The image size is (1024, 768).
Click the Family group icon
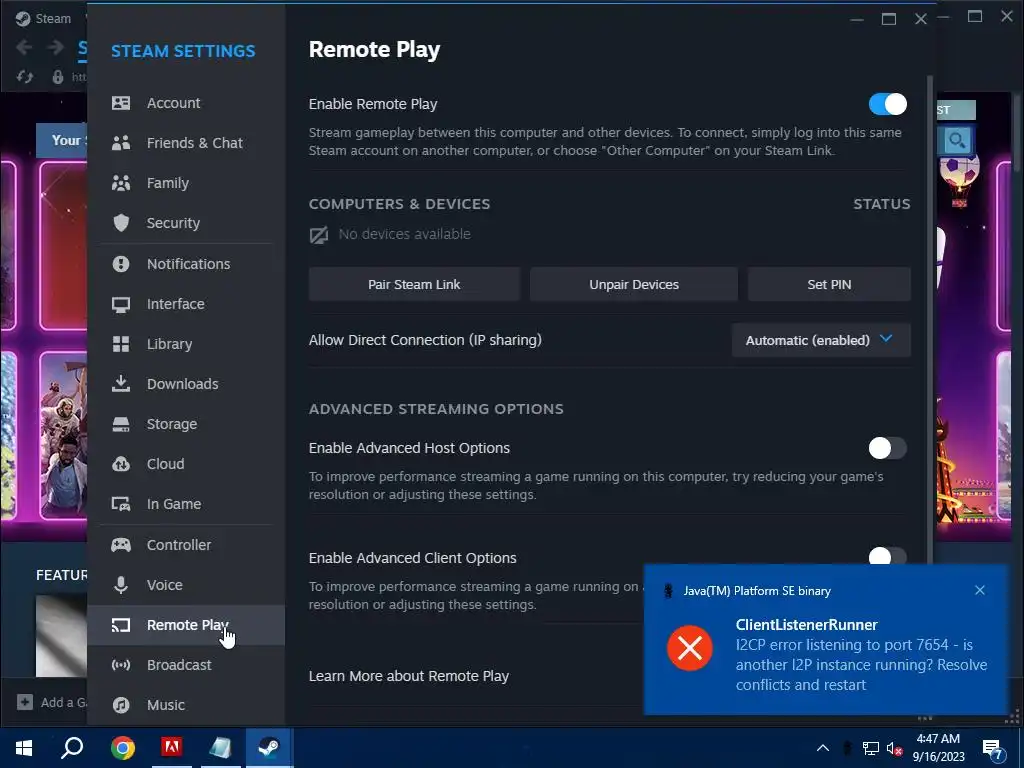coord(121,183)
